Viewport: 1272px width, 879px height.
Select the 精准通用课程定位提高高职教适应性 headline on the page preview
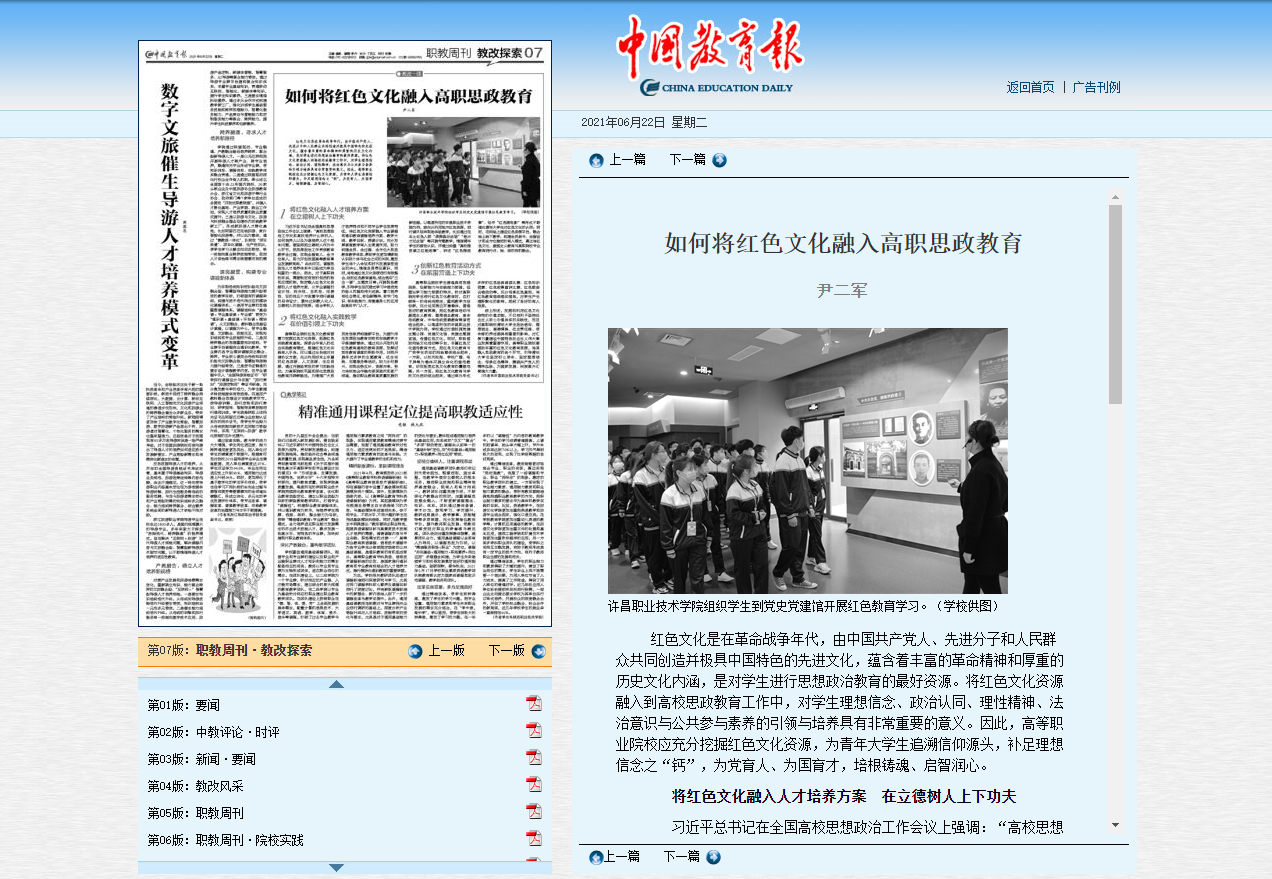click(412, 412)
